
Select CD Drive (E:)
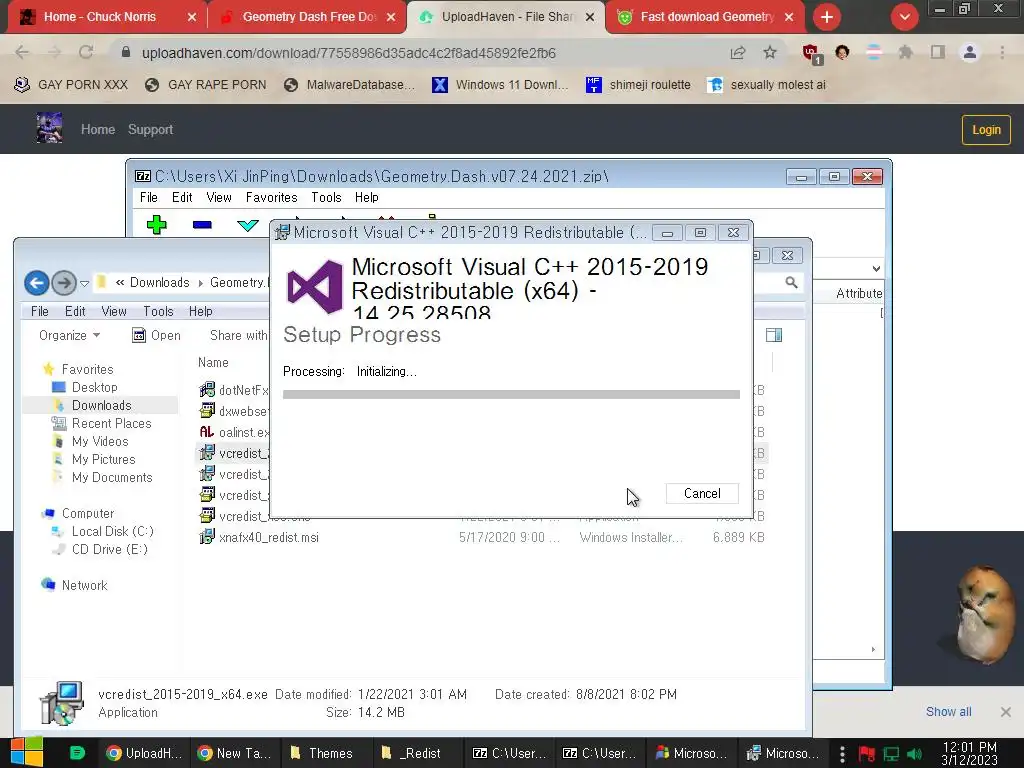110,549
